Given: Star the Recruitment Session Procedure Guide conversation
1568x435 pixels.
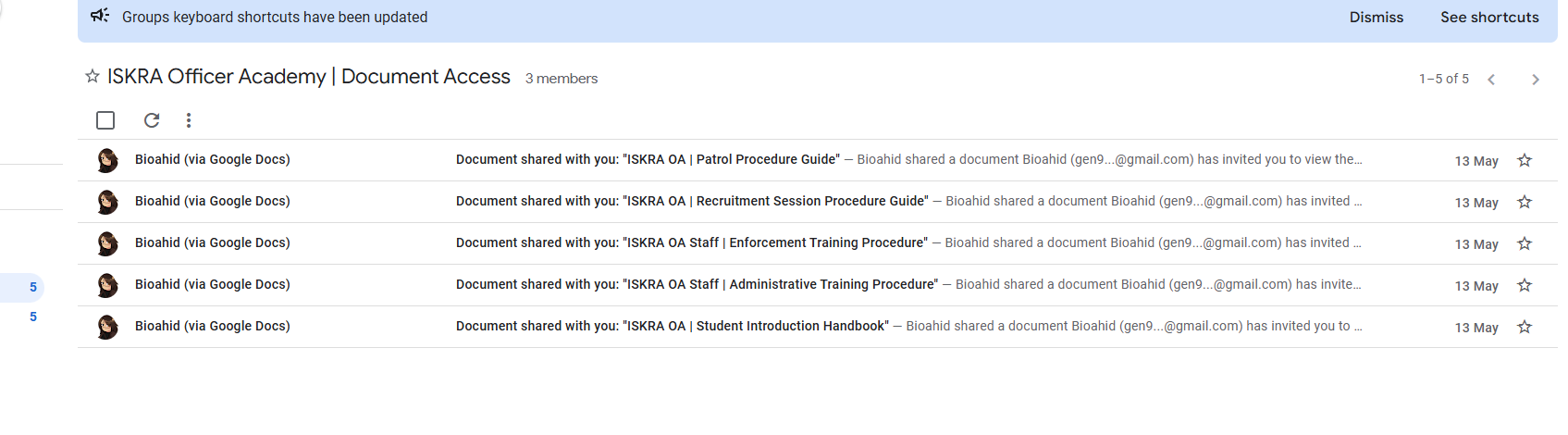Looking at the screenshot, I should (x=1525, y=202).
